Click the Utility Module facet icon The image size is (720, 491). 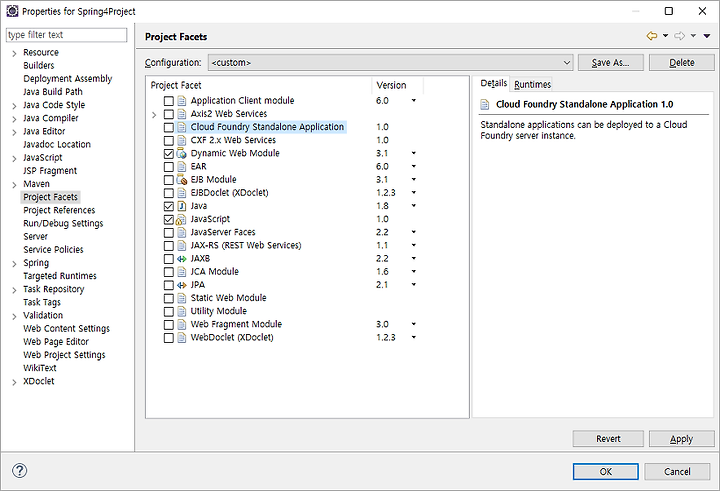pos(182,311)
